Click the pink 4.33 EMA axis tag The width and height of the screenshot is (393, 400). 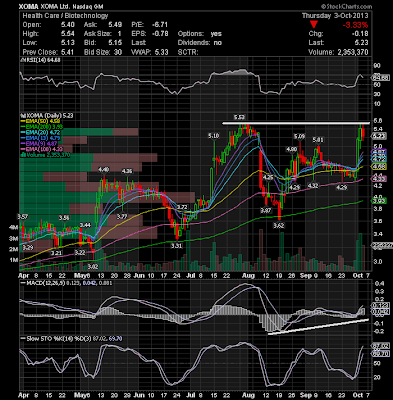pos(379,179)
